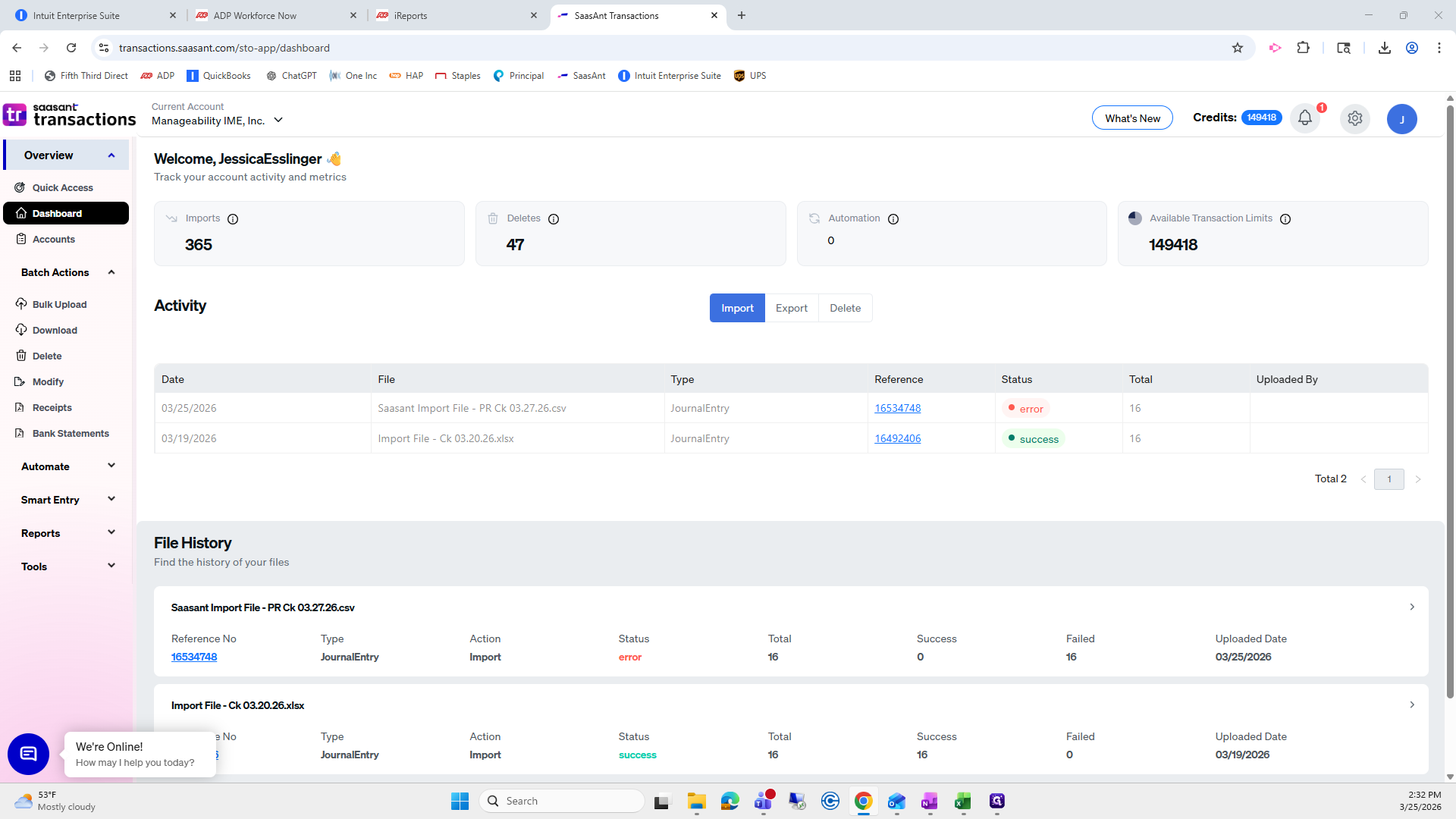Open the notifications bell icon

point(1304,118)
